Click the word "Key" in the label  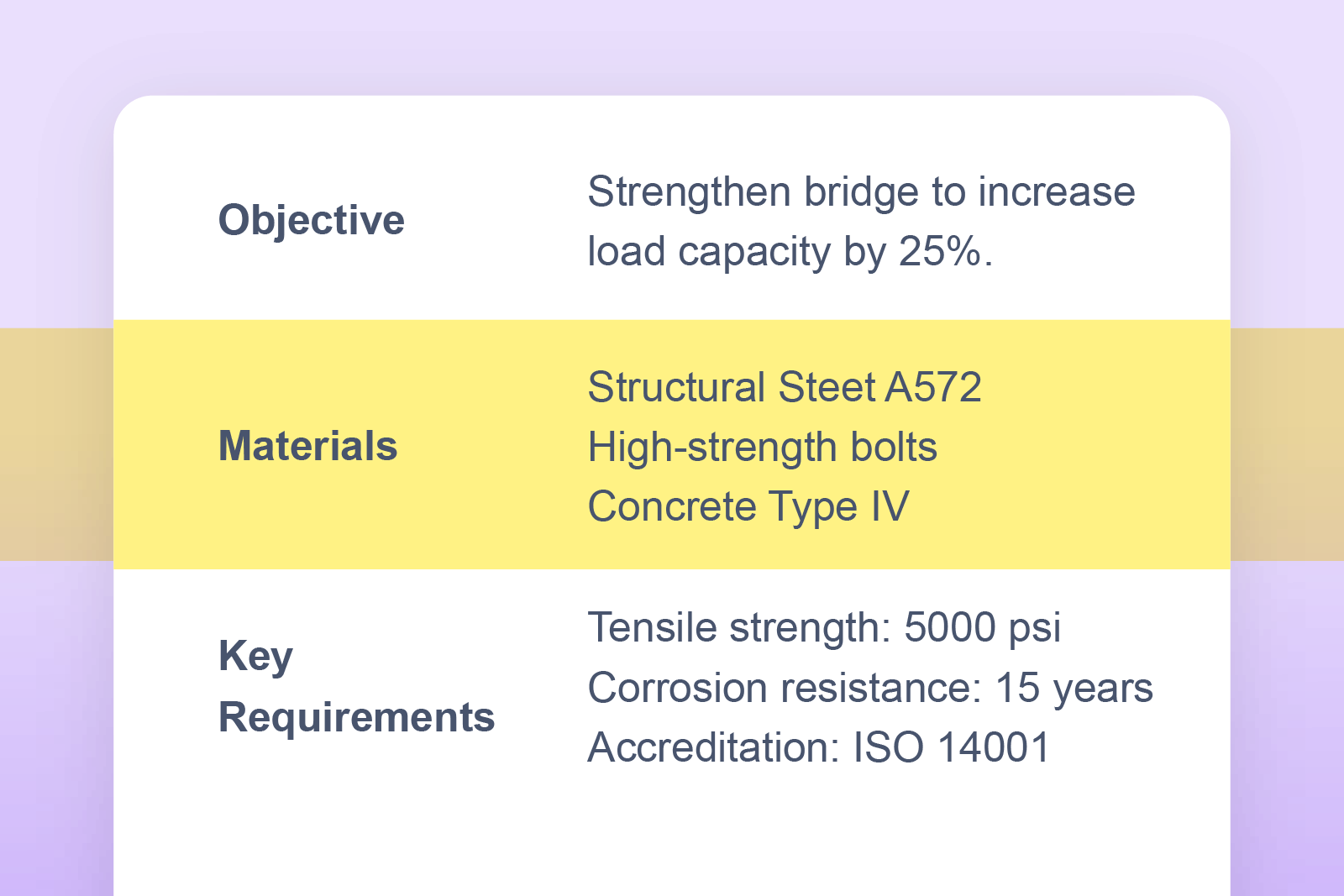pyautogui.click(x=255, y=656)
